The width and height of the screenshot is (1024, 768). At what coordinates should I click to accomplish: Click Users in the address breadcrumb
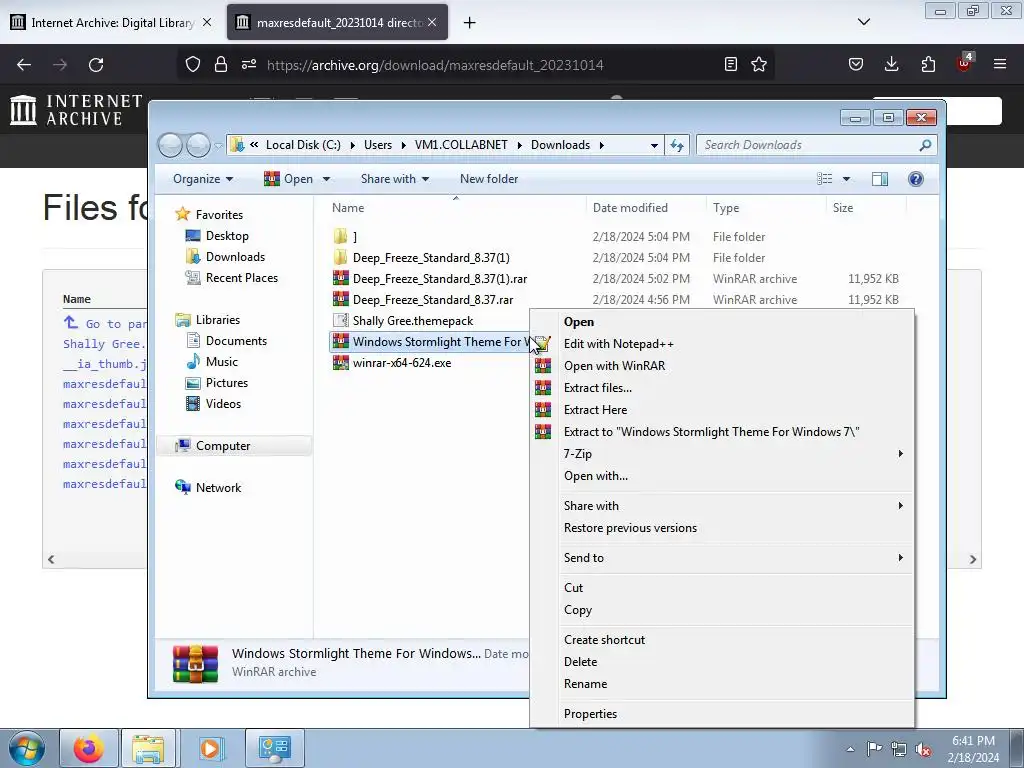click(377, 145)
